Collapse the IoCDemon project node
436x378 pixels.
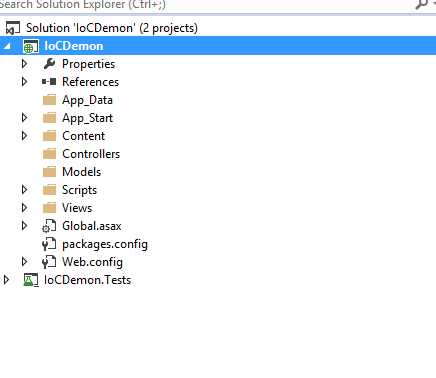point(7,46)
